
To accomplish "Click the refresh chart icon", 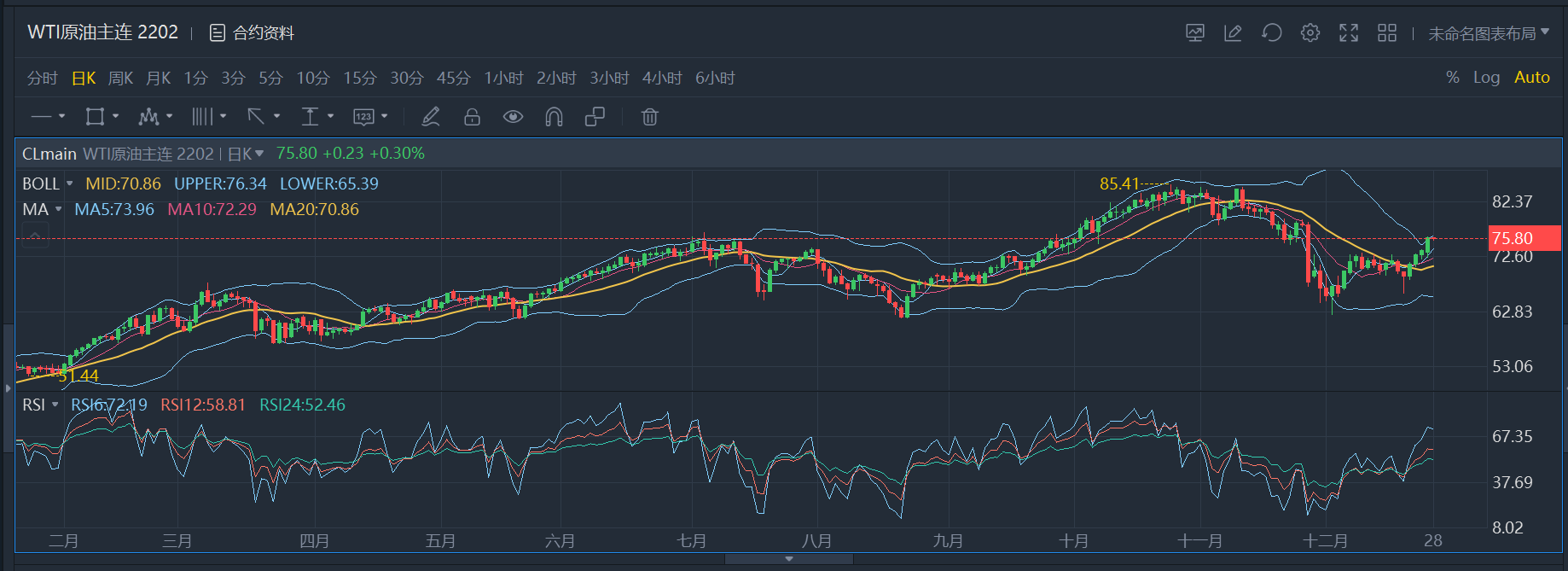I will (x=1271, y=33).
